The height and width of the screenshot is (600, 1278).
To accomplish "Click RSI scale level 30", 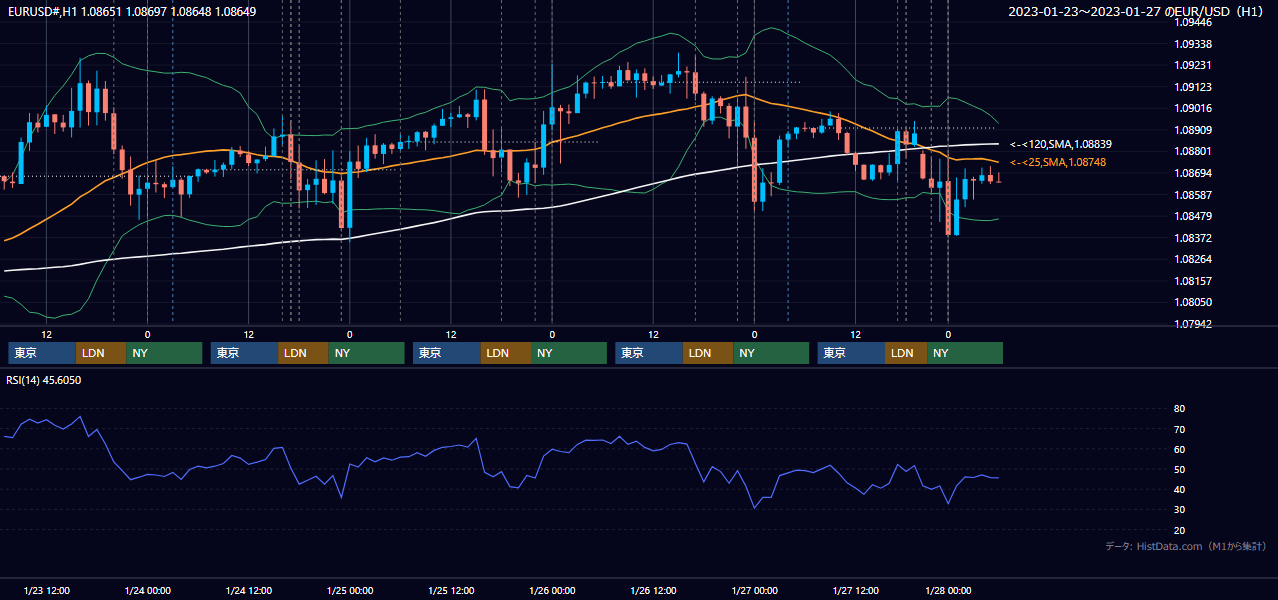I will pos(1179,510).
